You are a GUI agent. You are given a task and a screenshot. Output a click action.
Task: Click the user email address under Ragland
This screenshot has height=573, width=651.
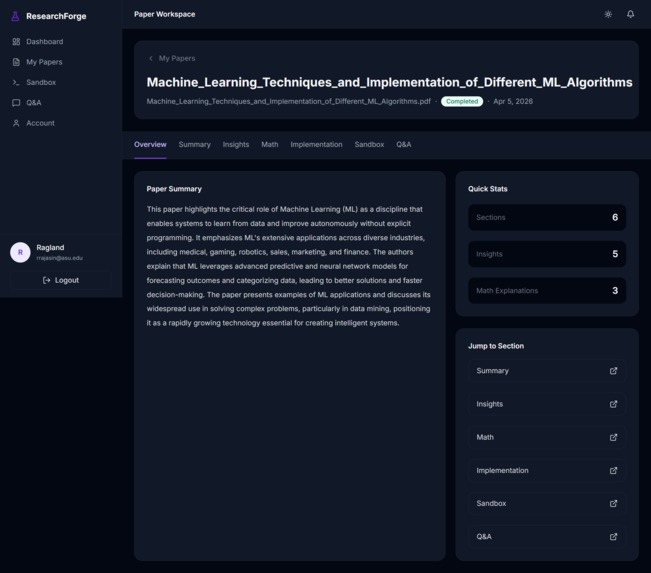[x=59, y=258]
